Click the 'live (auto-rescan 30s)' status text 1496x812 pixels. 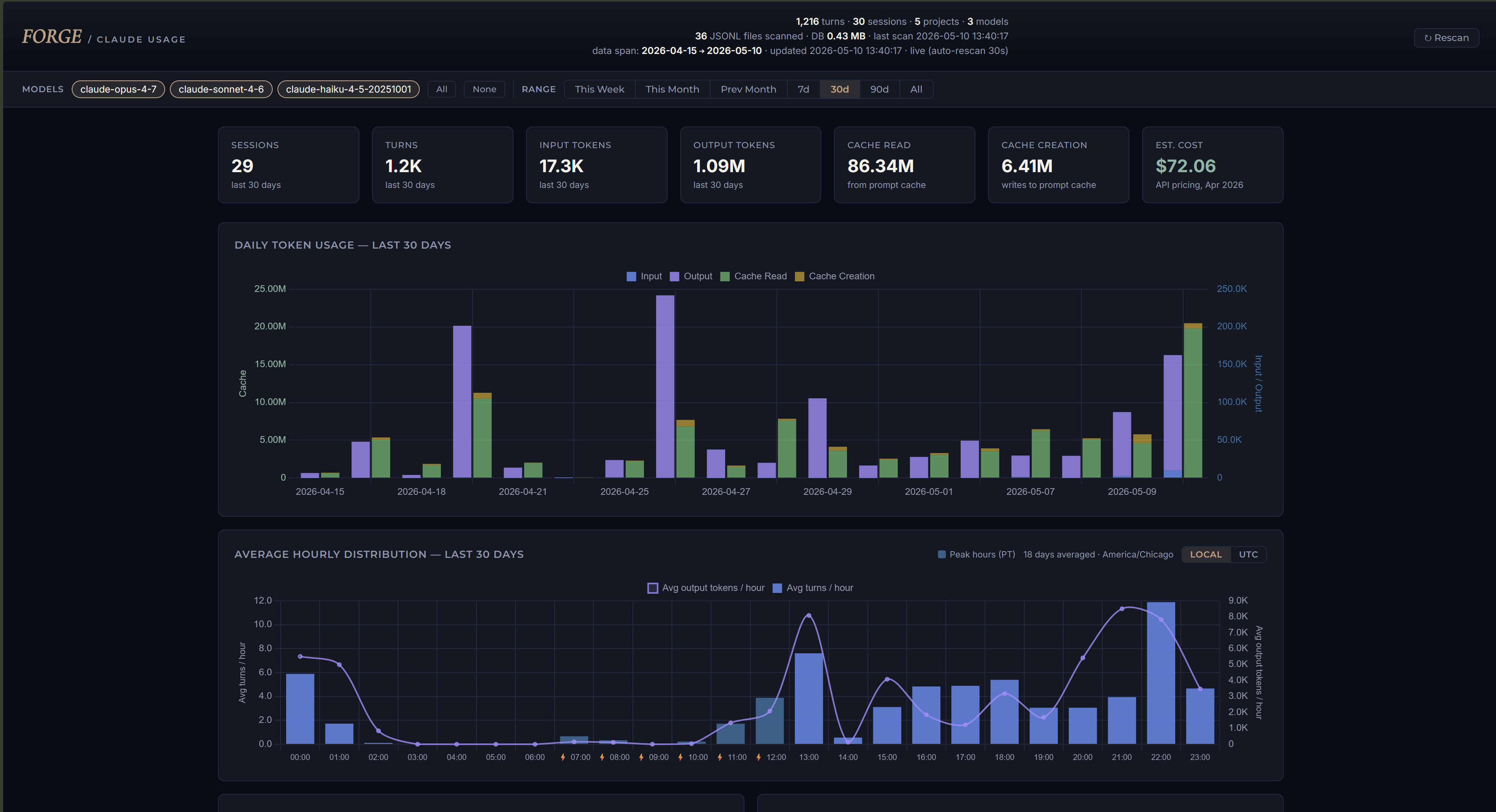959,50
